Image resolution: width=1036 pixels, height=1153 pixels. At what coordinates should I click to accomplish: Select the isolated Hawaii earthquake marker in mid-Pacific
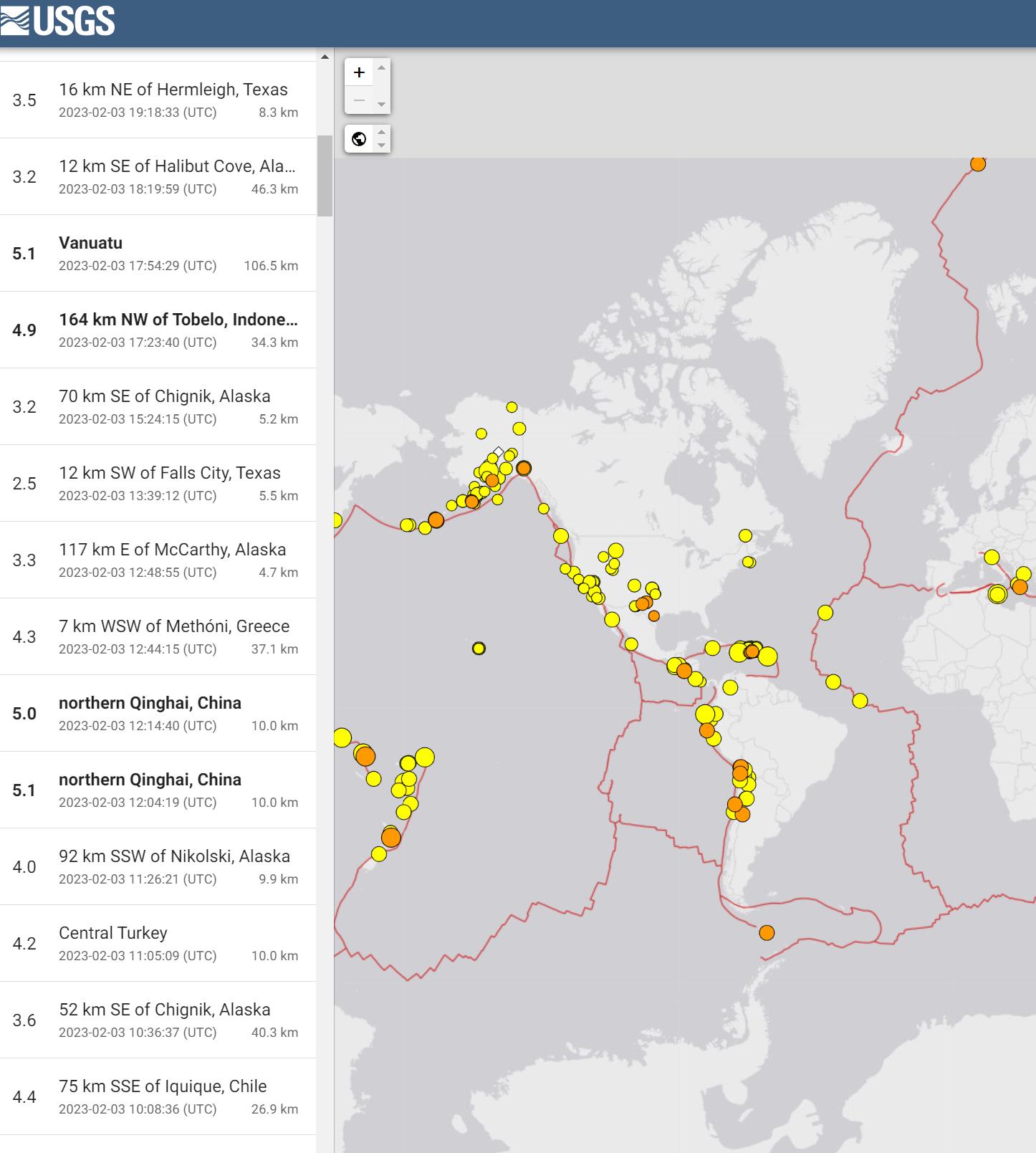(x=479, y=649)
